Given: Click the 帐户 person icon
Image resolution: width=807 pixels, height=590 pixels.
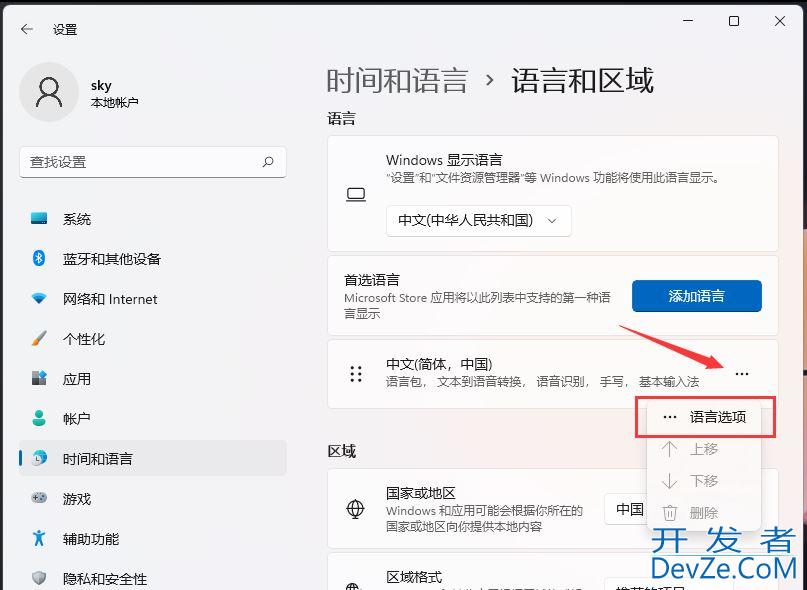Looking at the screenshot, I should click(39, 418).
